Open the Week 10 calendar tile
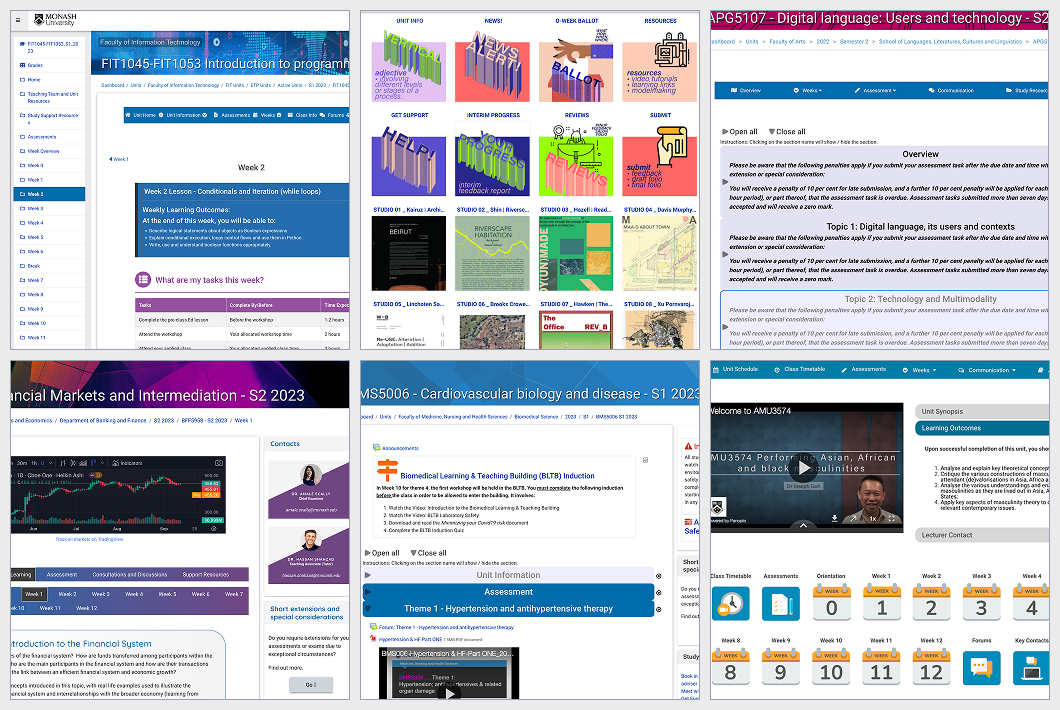 [832, 667]
